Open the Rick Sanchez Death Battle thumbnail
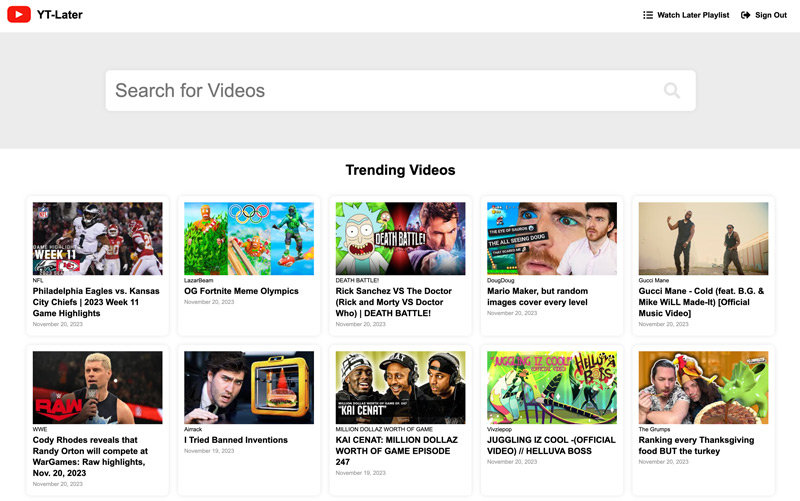Image resolution: width=800 pixels, height=501 pixels. coord(401,239)
